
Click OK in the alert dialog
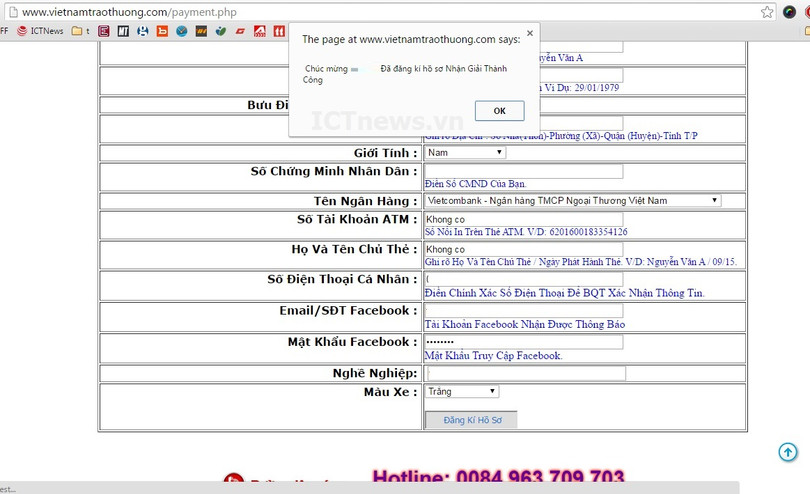(499, 111)
